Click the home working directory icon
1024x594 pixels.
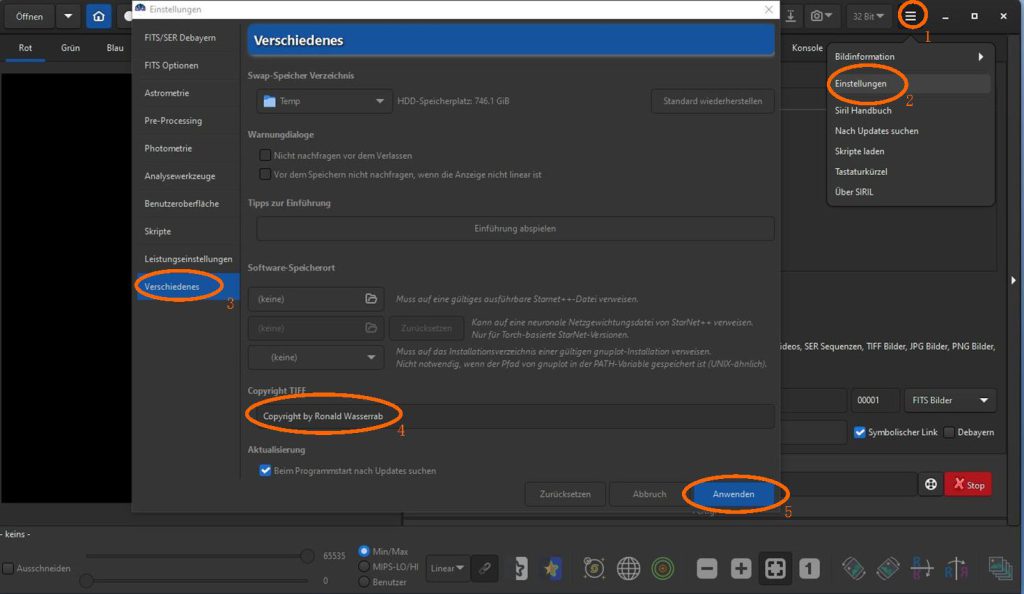tap(98, 16)
